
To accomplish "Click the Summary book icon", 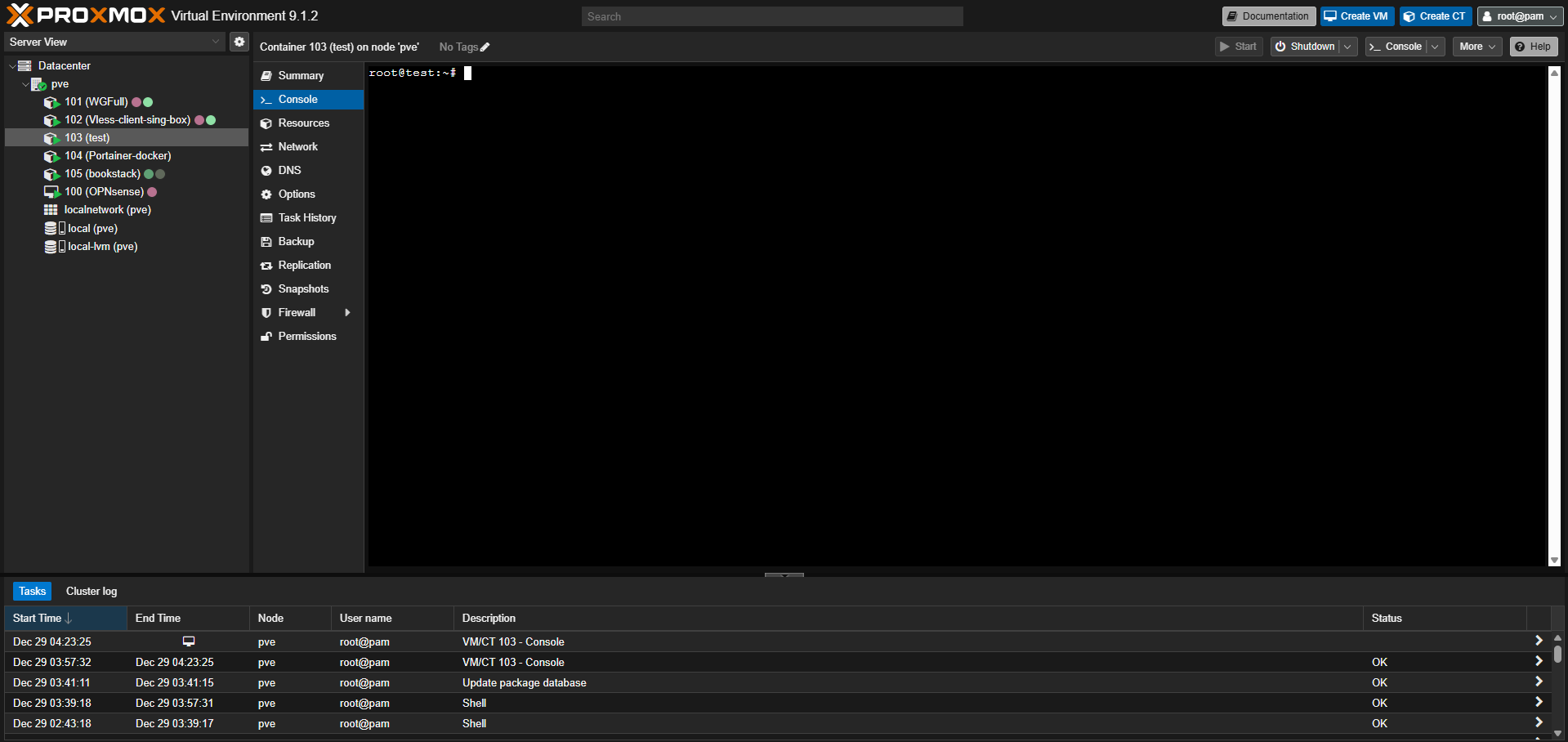I will click(266, 76).
